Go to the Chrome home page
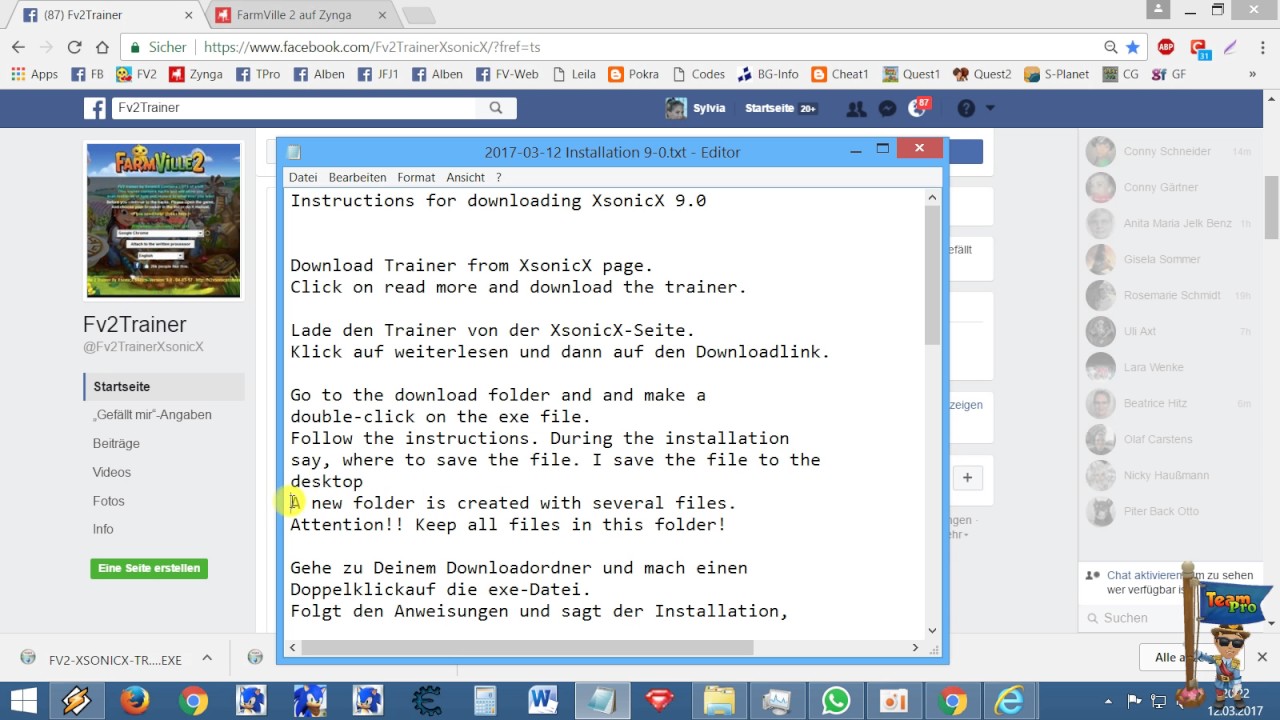This screenshot has width=1280, height=720. click(102, 47)
